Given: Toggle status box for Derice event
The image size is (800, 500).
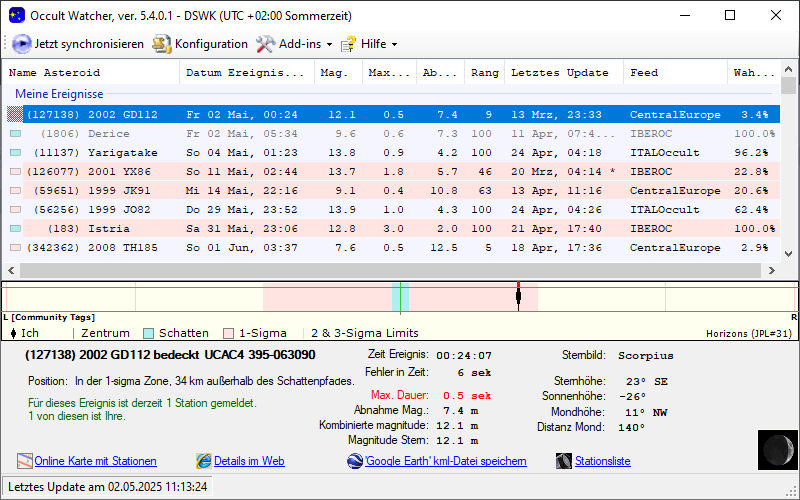Looking at the screenshot, I should pyautogui.click(x=15, y=134).
